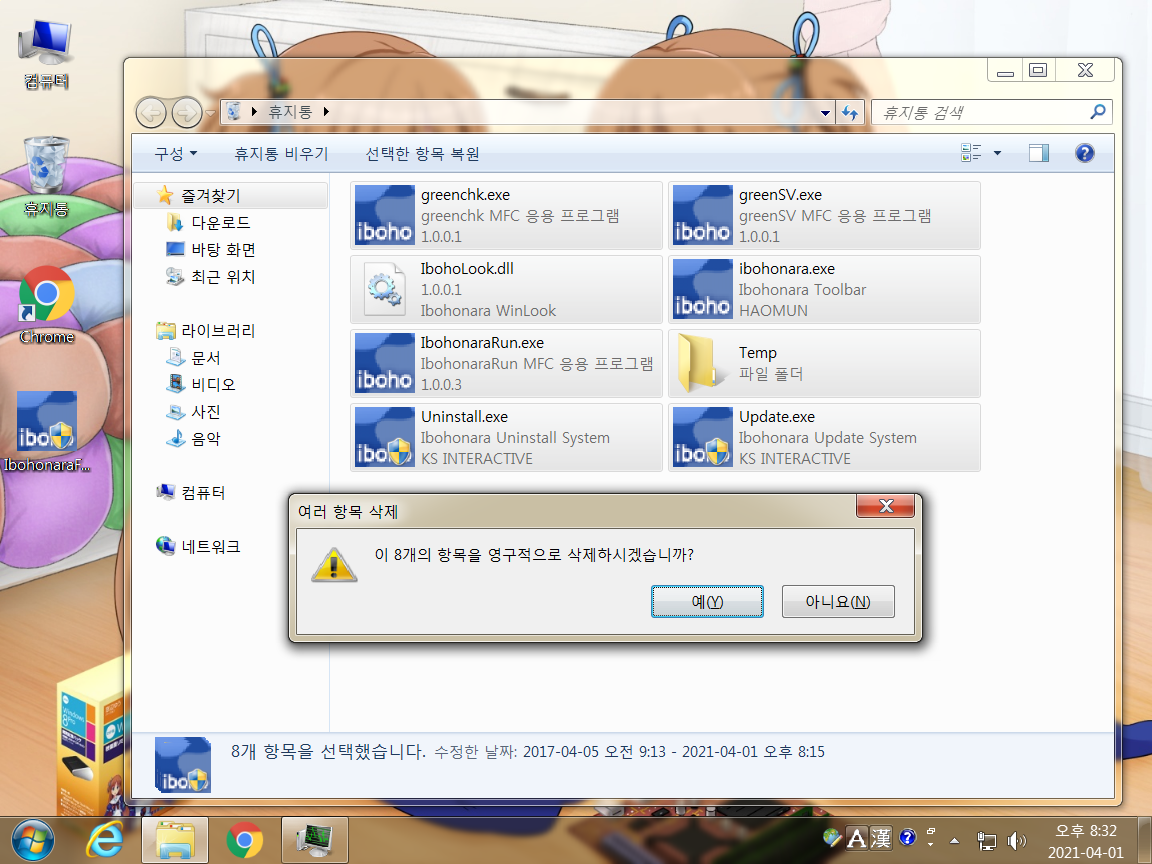The image size is (1152, 864).
Task: Launch Internet Explorer from taskbar
Action: coord(105,840)
